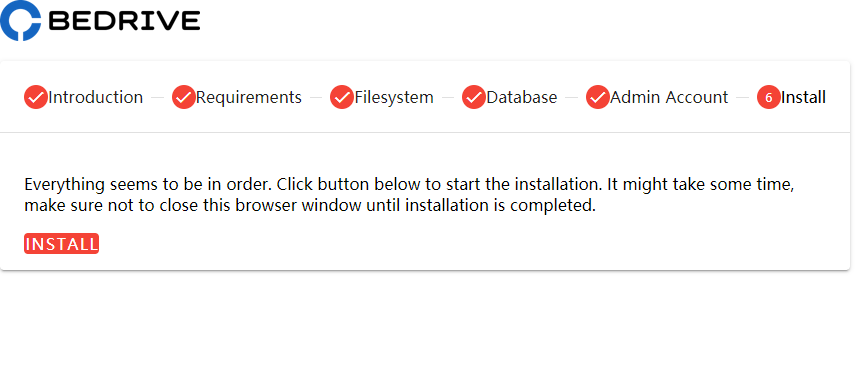Select the Requirements step checkmark icon

[x=184, y=97]
